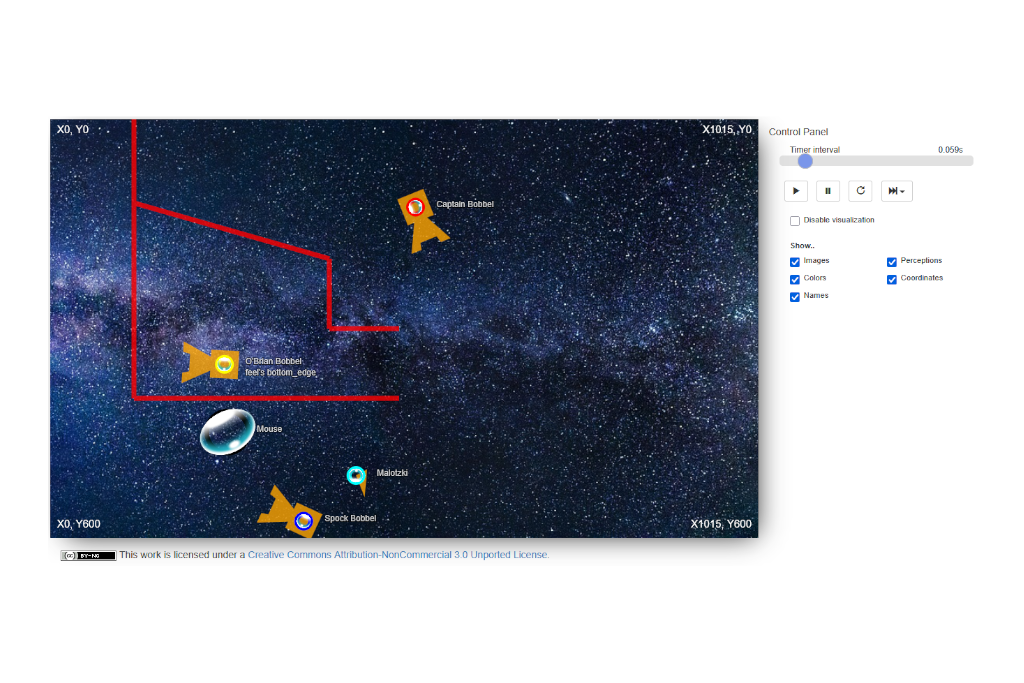Select the O'Brian Bobbel robot icon
Viewport: 1024px width, 683px height.
tap(212, 363)
